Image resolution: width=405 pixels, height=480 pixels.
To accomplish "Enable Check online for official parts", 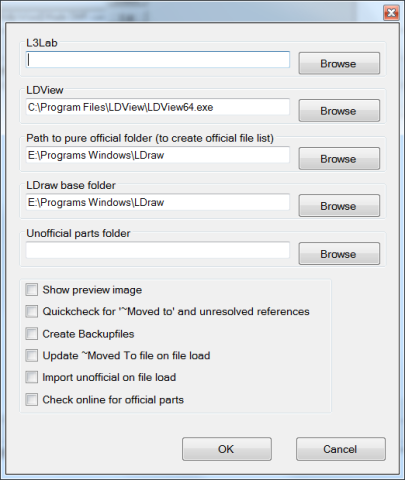I will pos(32,399).
